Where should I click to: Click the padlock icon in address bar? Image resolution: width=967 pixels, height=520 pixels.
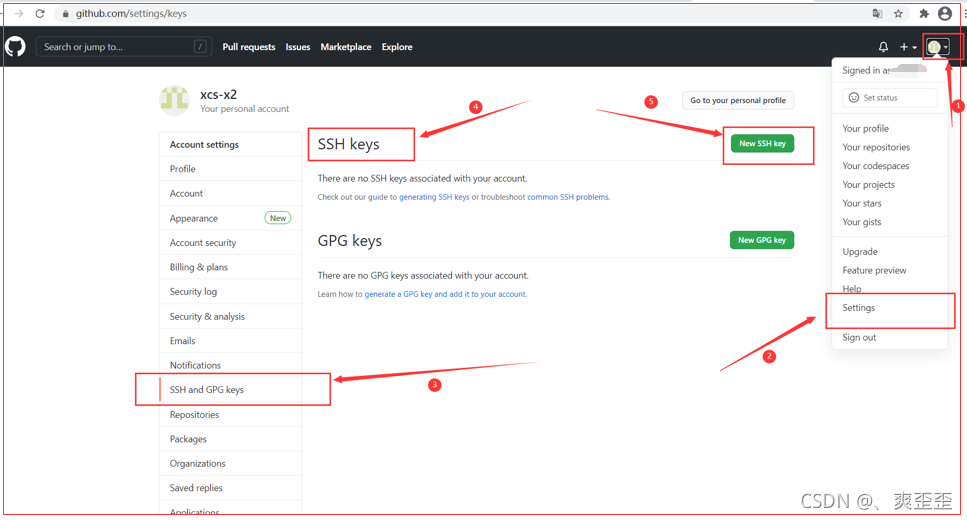65,14
